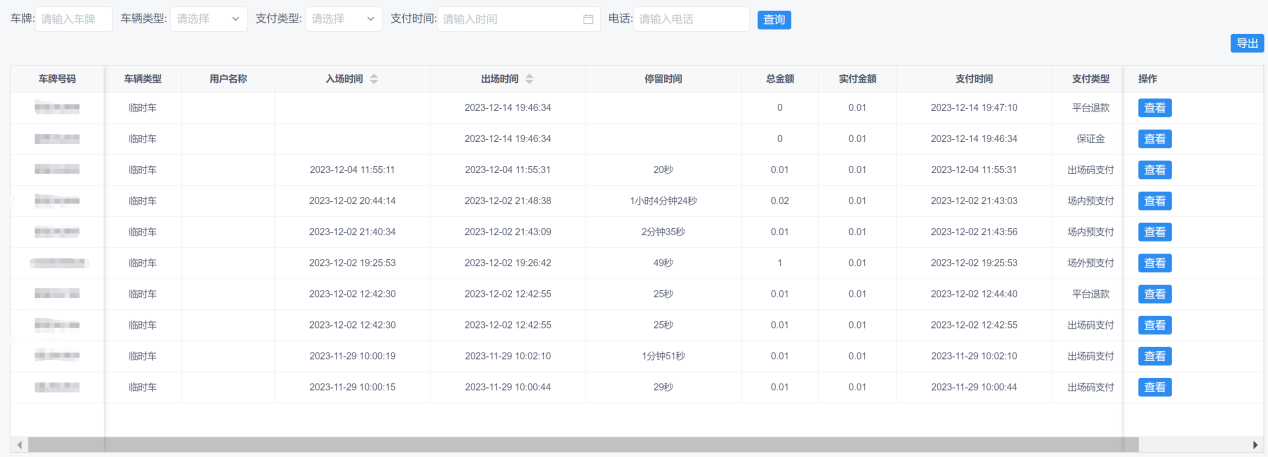Select payment time 2023-12-02 21:43:03 cell

coord(974,201)
